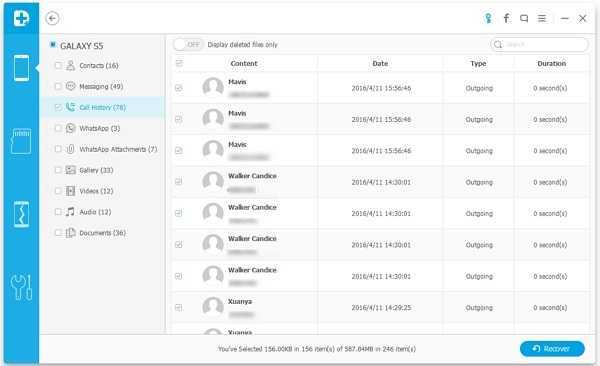Toggle Display deleted files only switch
Screen dimensions: 600x366
[188, 45]
